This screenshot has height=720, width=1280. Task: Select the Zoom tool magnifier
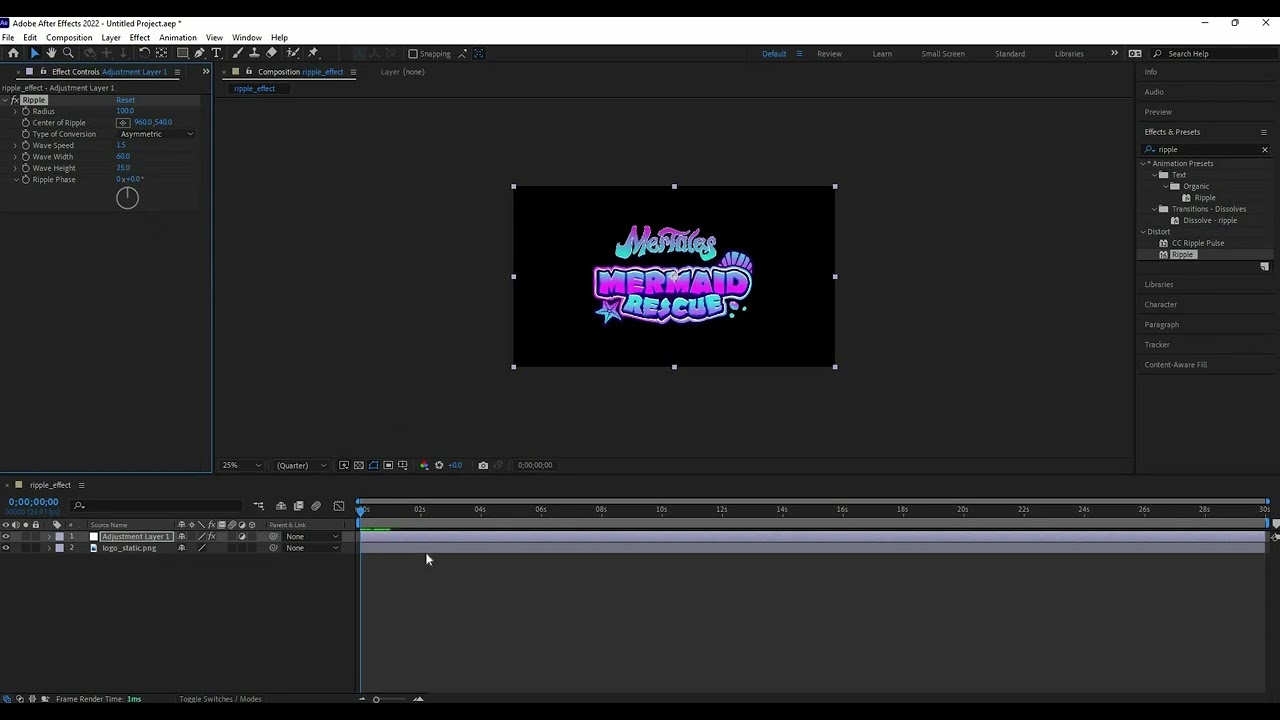pos(68,53)
